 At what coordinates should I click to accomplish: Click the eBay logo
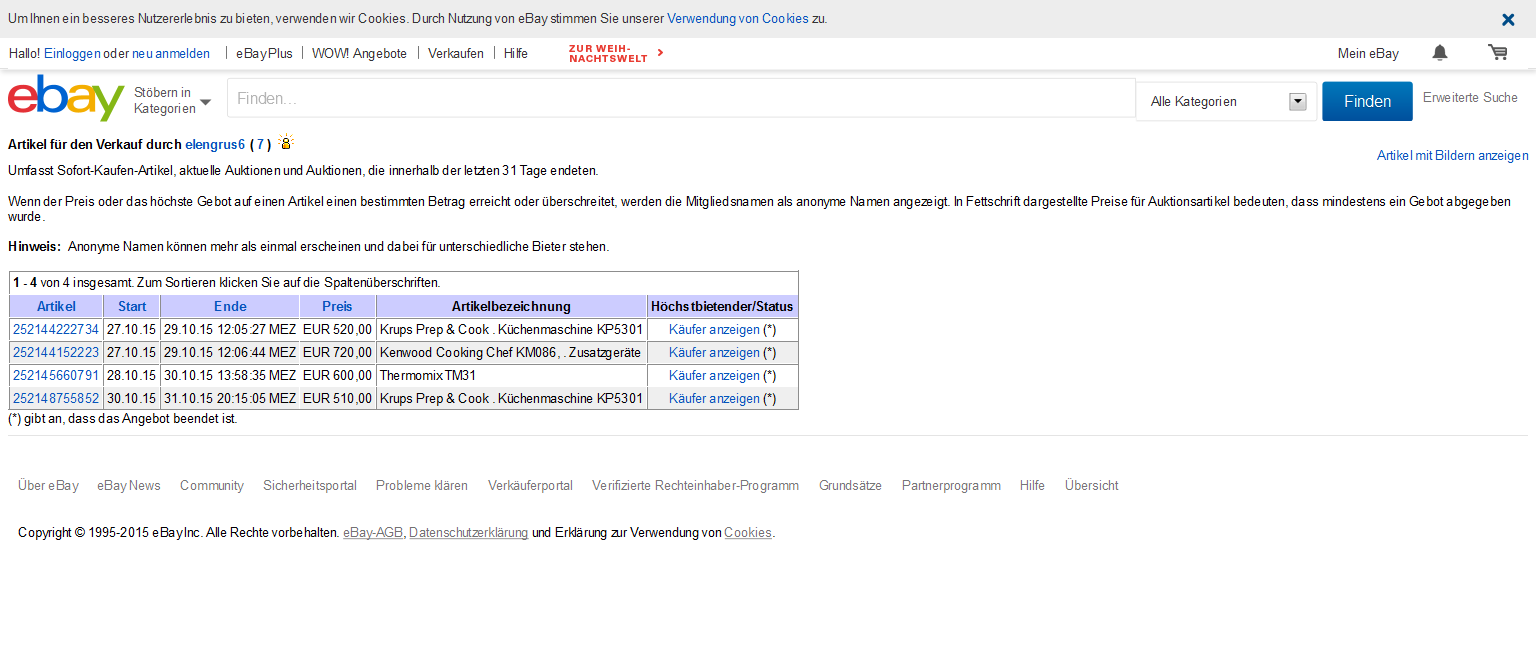pyautogui.click(x=66, y=99)
